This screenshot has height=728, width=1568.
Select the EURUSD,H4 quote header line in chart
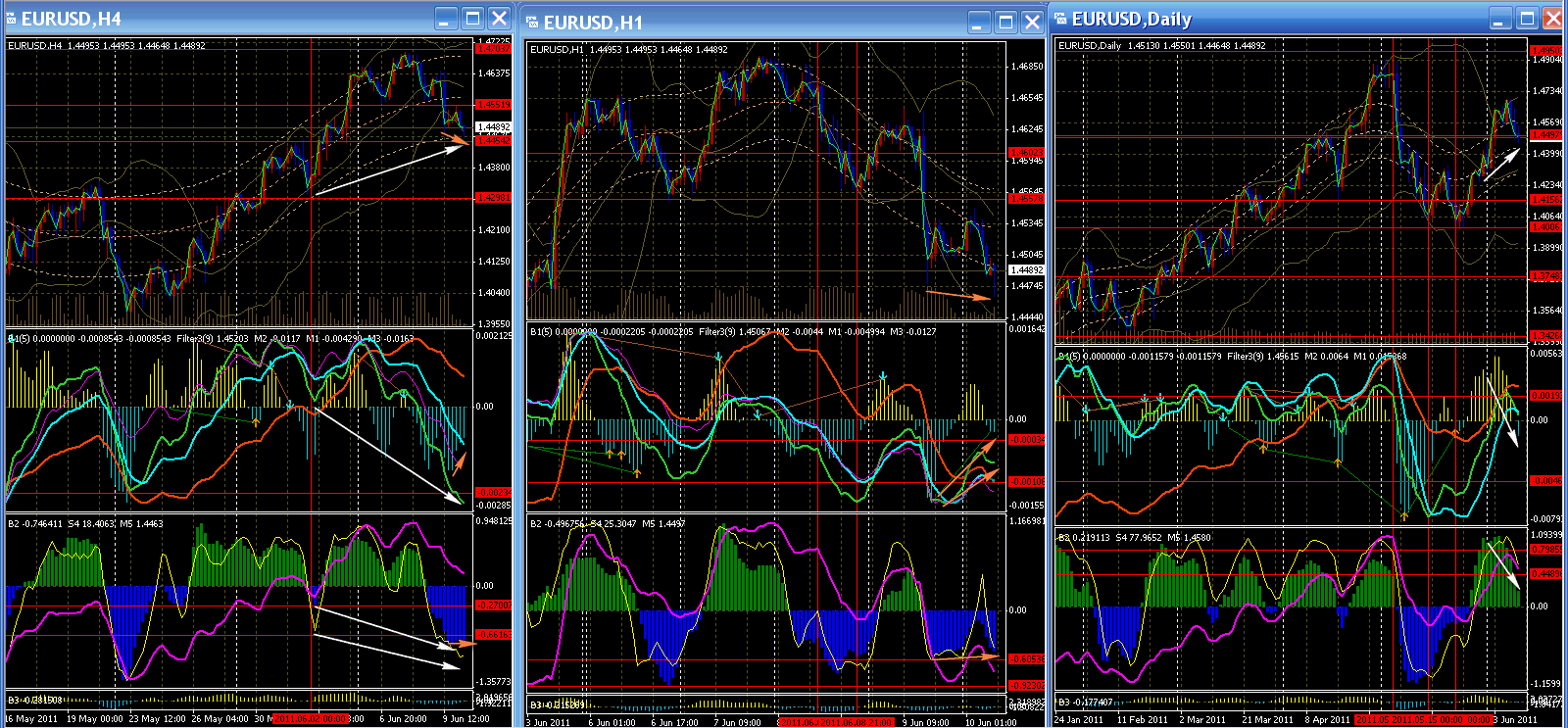(x=107, y=45)
